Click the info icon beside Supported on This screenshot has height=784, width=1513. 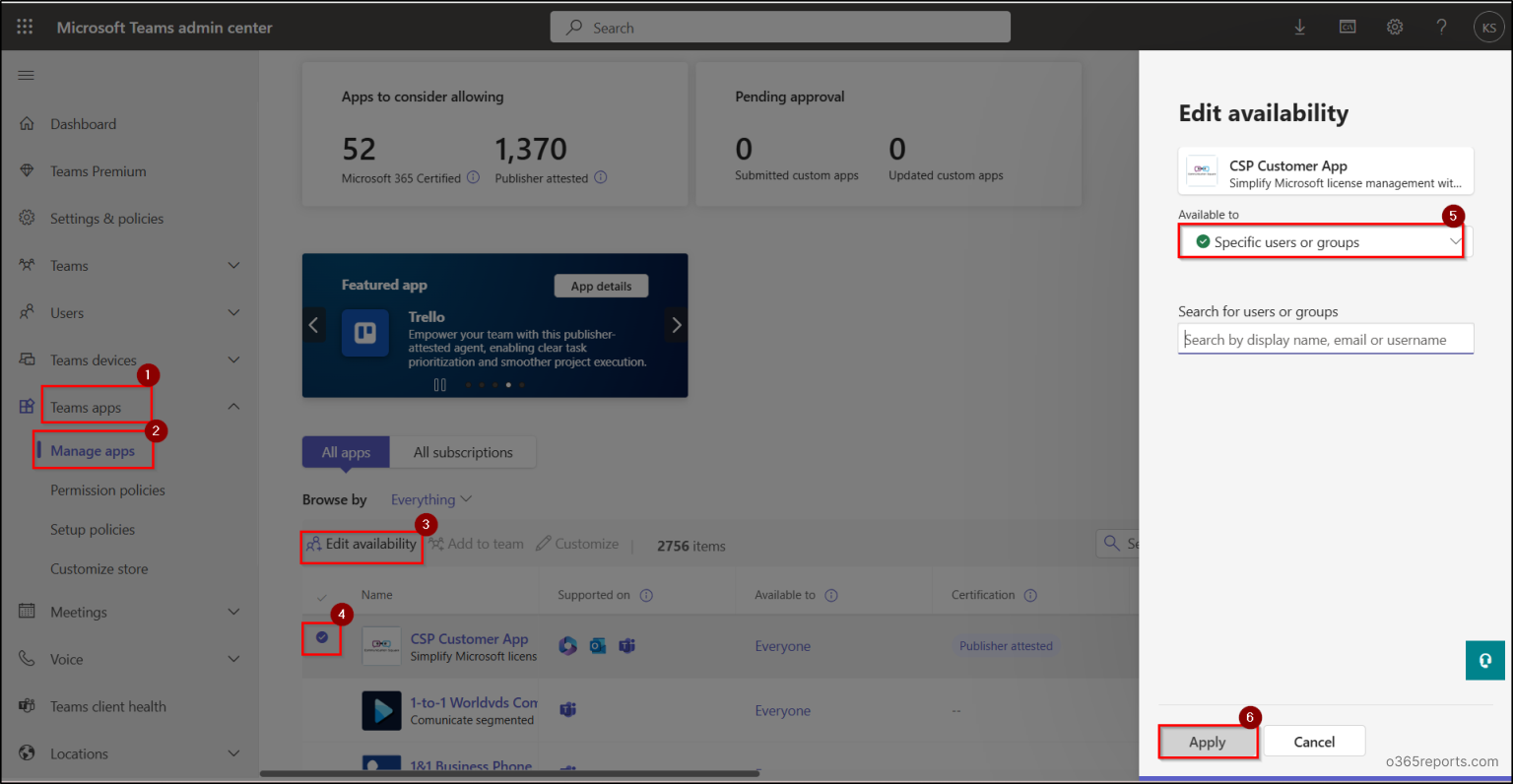(x=646, y=595)
